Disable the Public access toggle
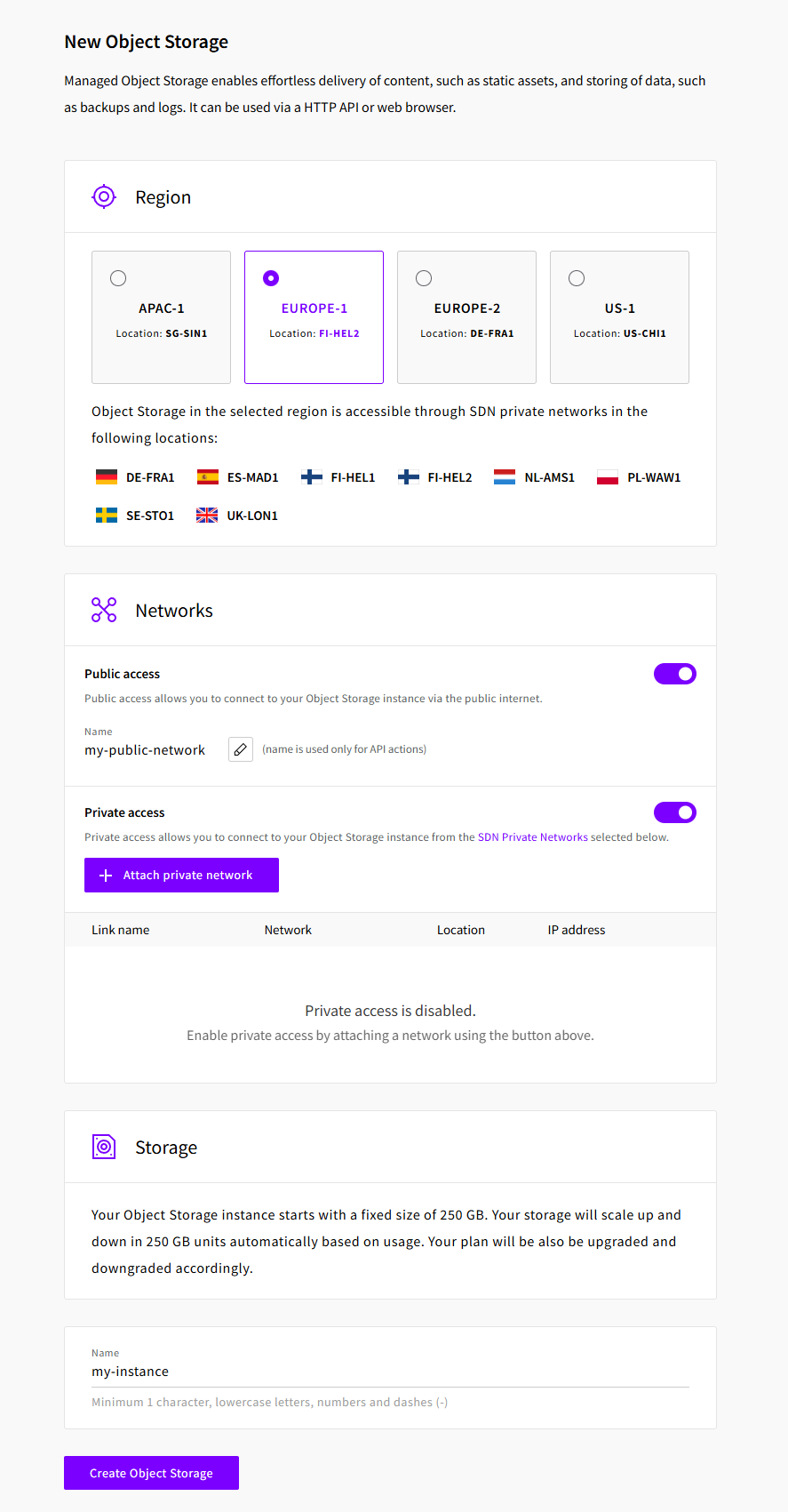788x1512 pixels. [674, 673]
